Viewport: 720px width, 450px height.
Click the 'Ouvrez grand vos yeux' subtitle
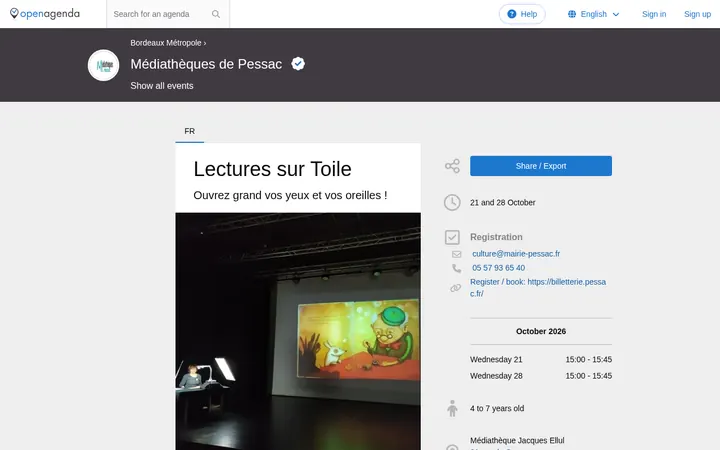coord(290,196)
